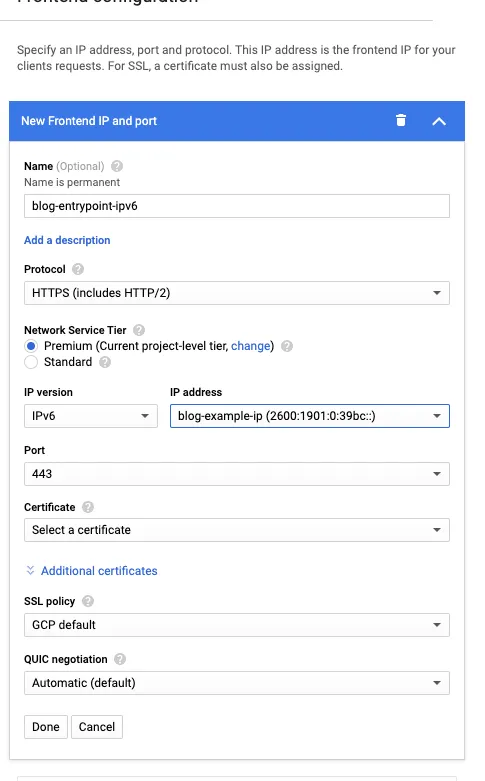Open help icon next to QUIC negotiation

(120, 659)
